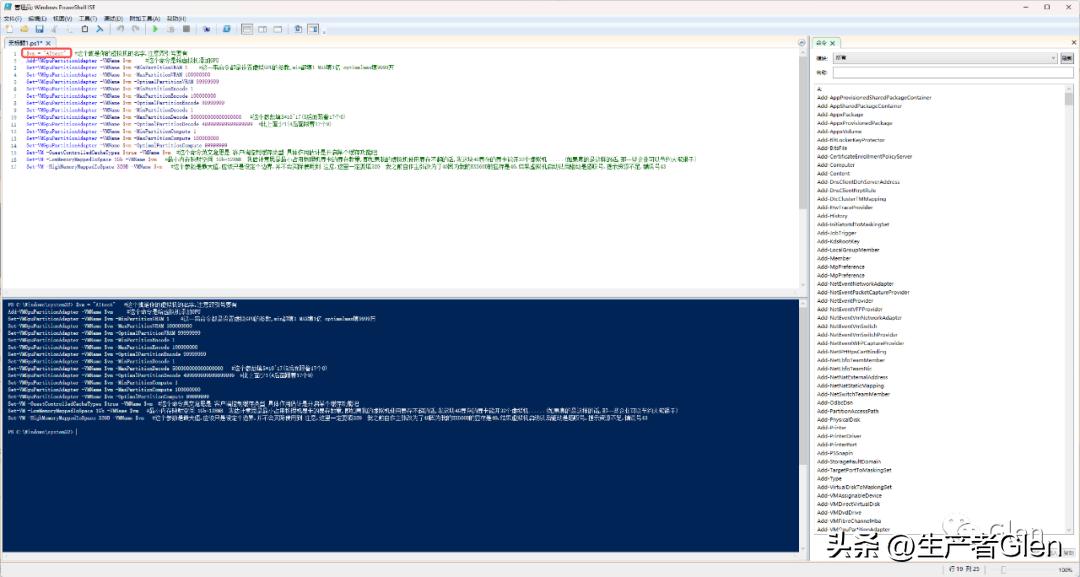The height and width of the screenshot is (577, 1080).
Task: Select Add-VMDvdDrive in command list
Action: pos(839,512)
